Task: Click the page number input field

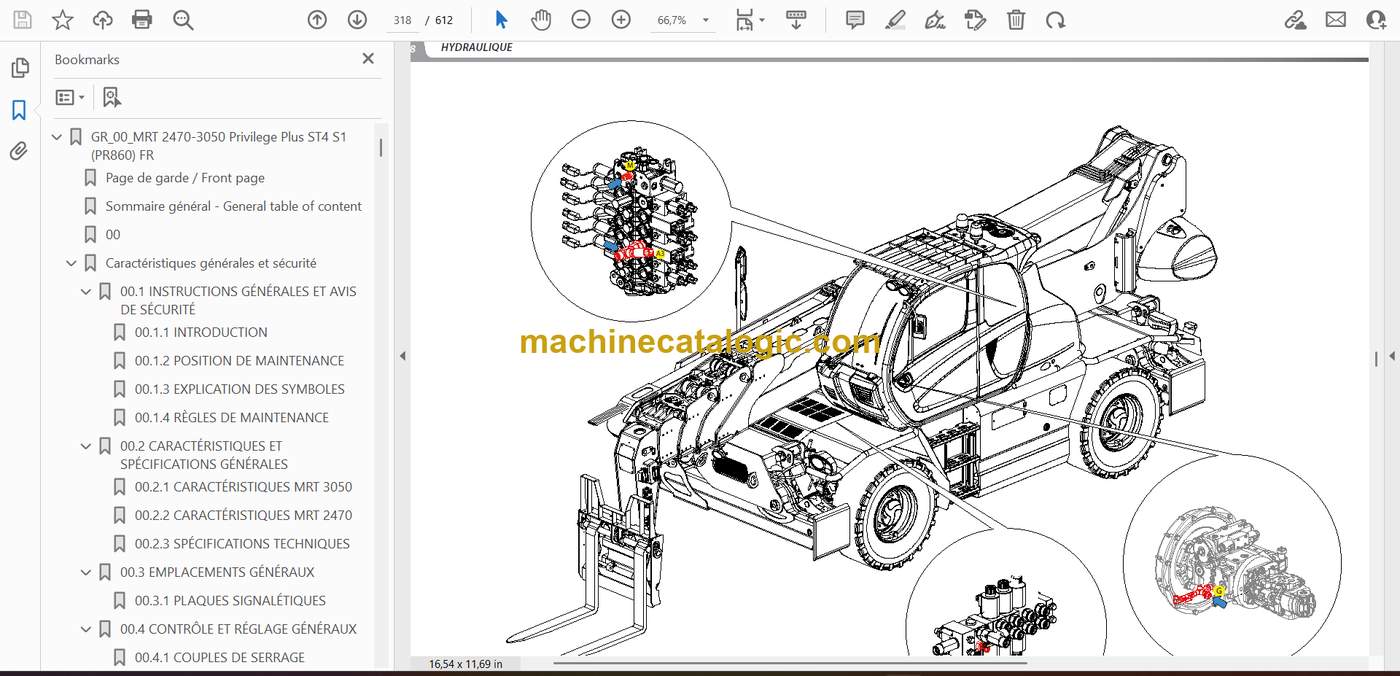Action: coord(402,20)
